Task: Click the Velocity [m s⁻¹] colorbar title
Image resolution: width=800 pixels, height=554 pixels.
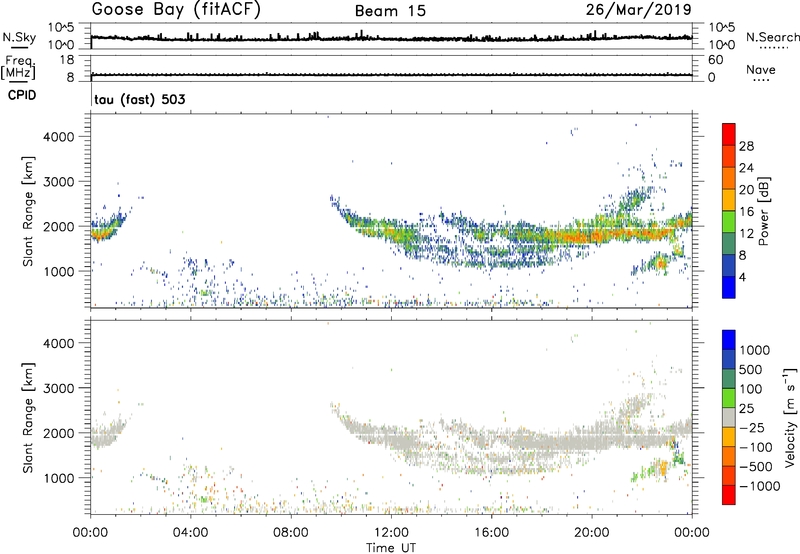Action: tap(791, 417)
